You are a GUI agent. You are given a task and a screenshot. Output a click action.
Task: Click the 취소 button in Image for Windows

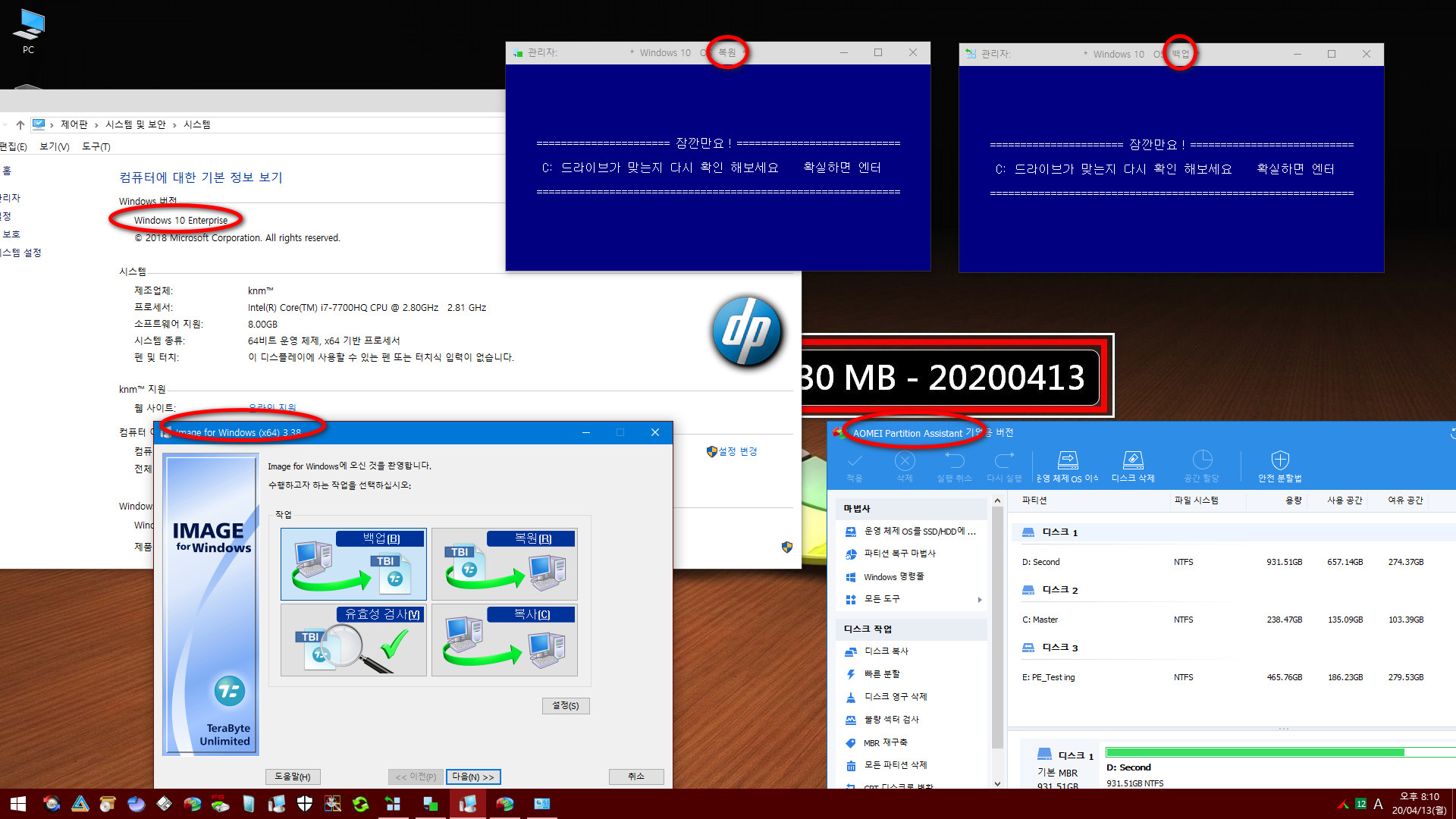[x=636, y=777]
